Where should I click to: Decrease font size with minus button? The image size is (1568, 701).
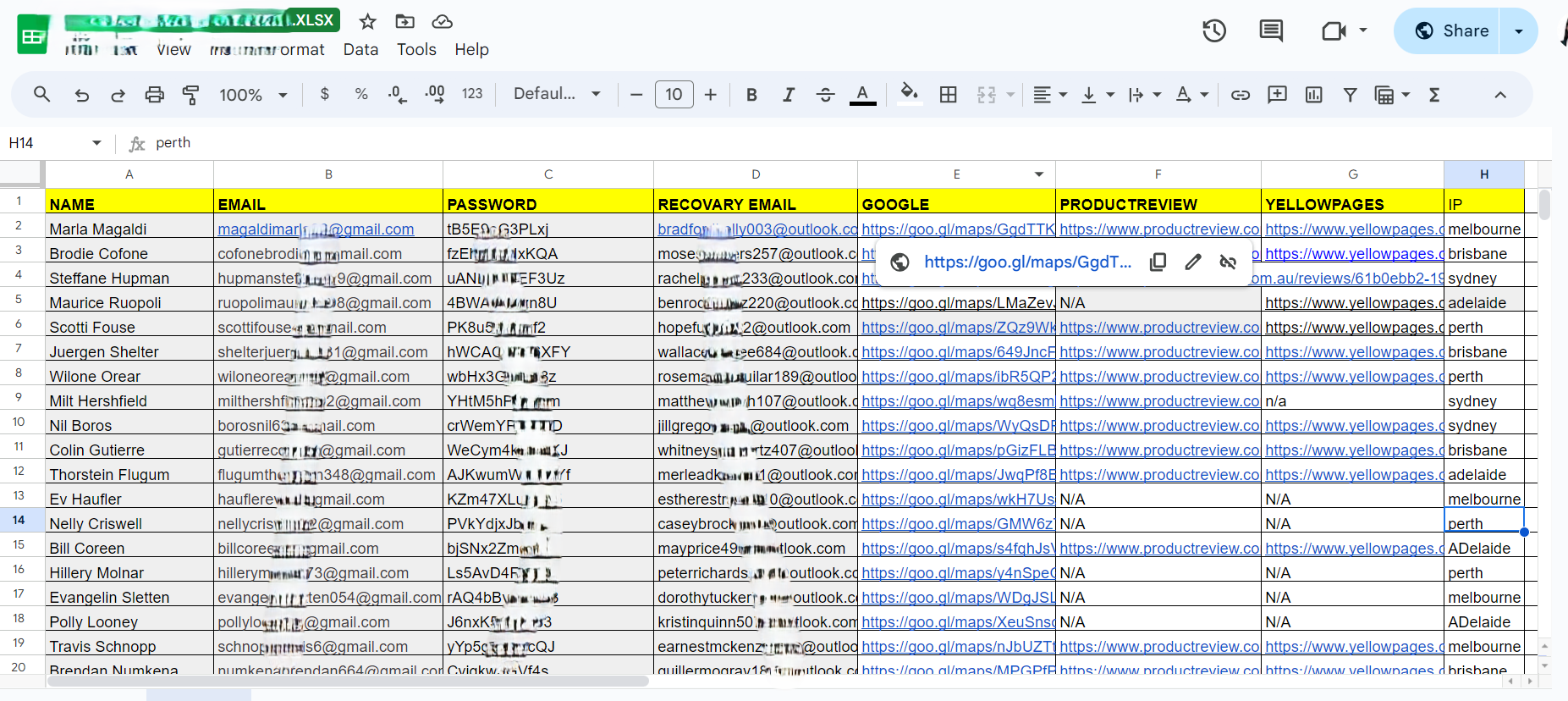(636, 94)
